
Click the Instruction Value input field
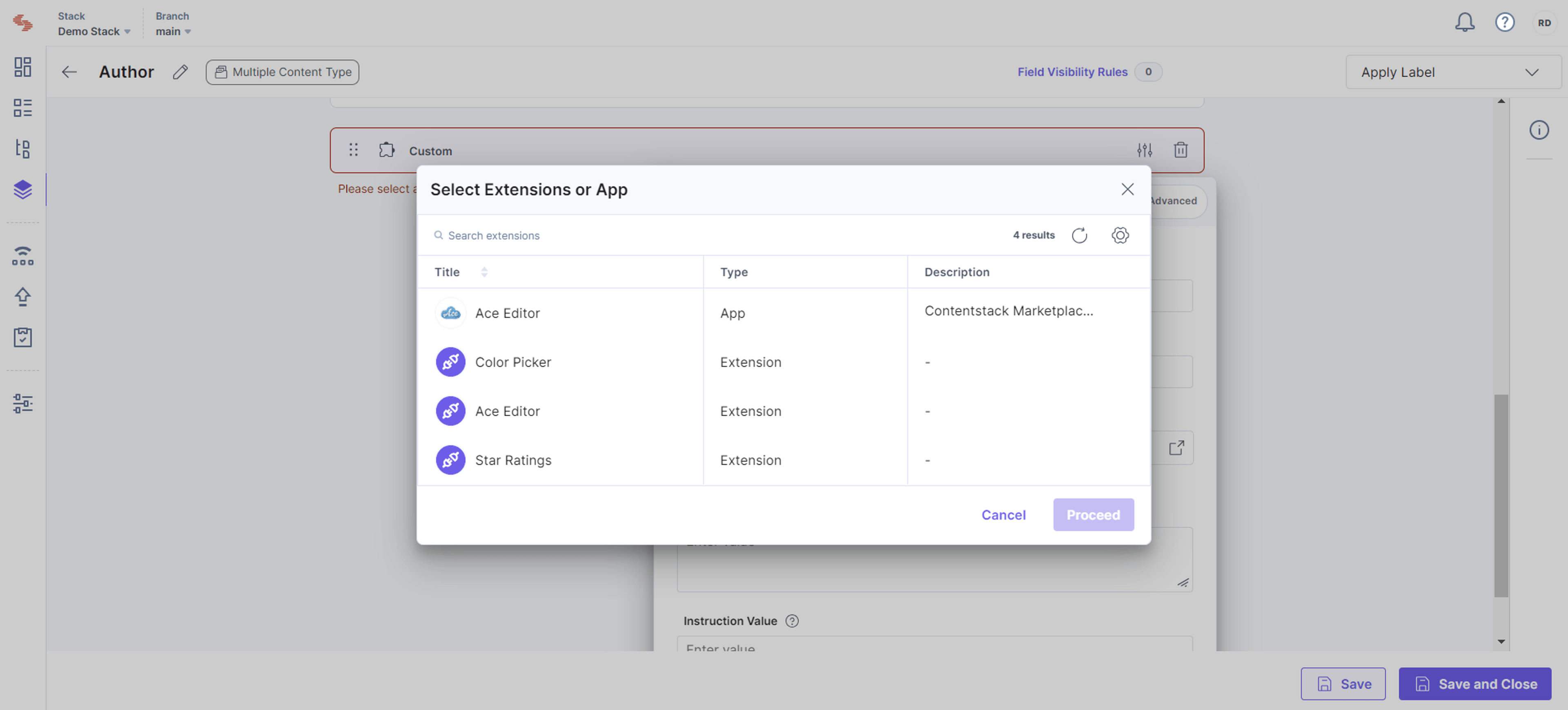point(934,644)
